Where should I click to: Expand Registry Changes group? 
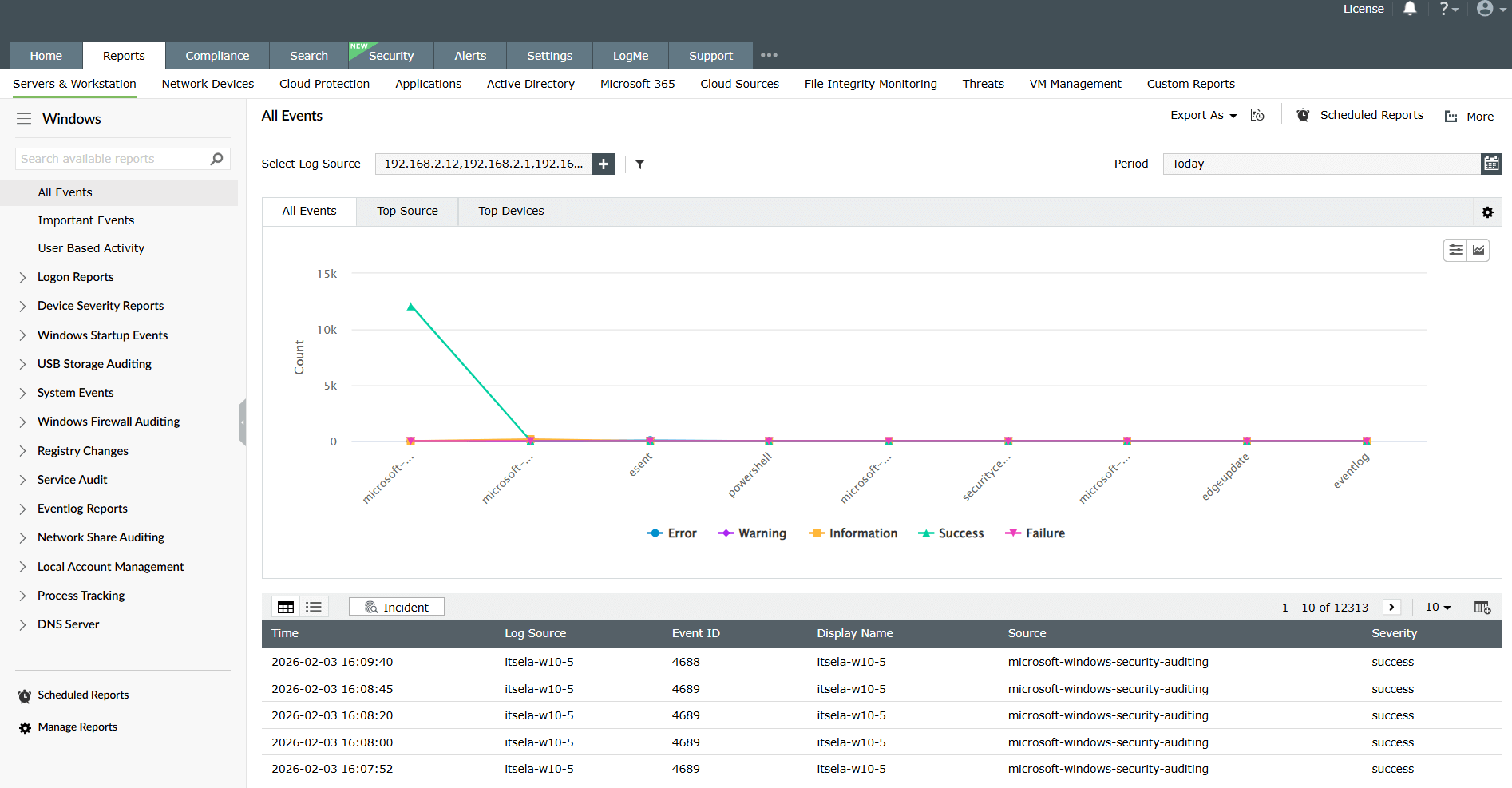tap(22, 452)
